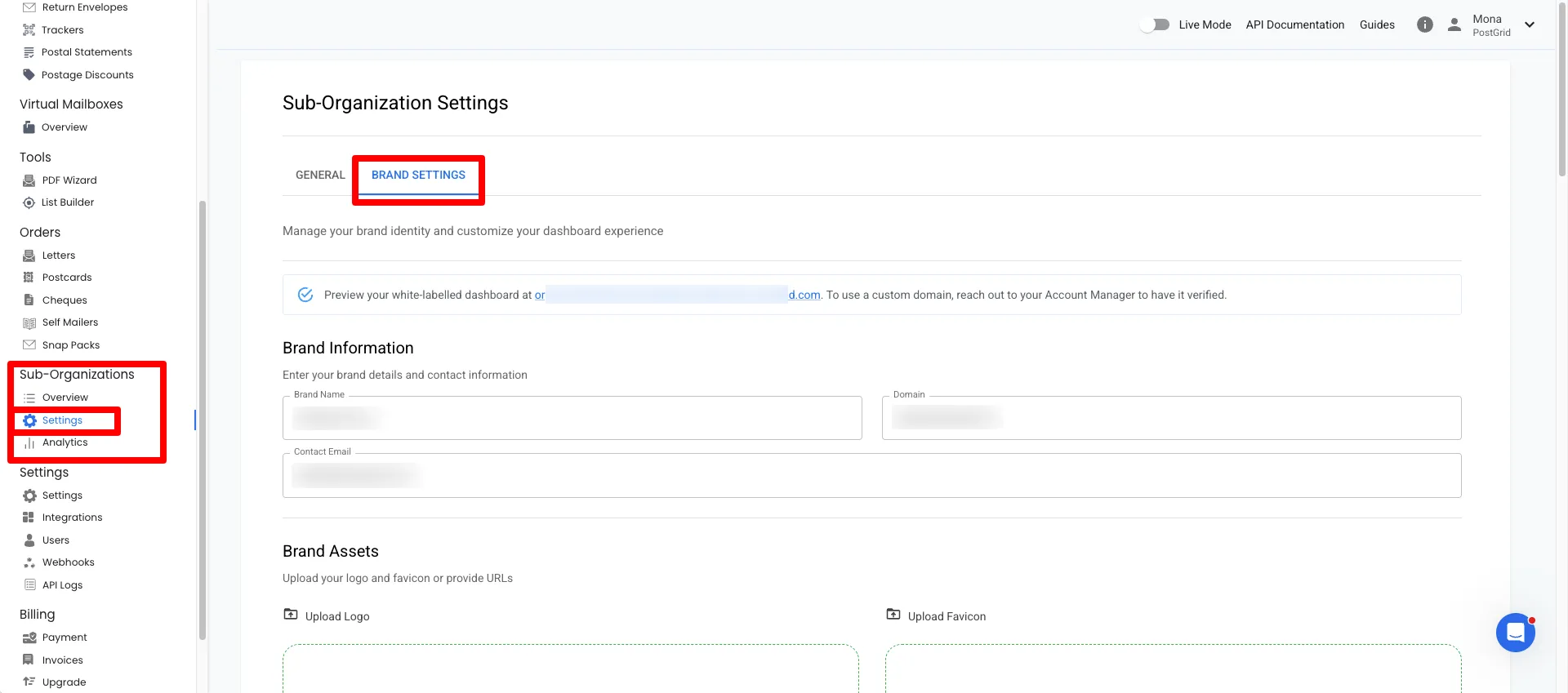The width and height of the screenshot is (1568, 693).
Task: Go to Snap Packs icon
Action: pos(29,345)
